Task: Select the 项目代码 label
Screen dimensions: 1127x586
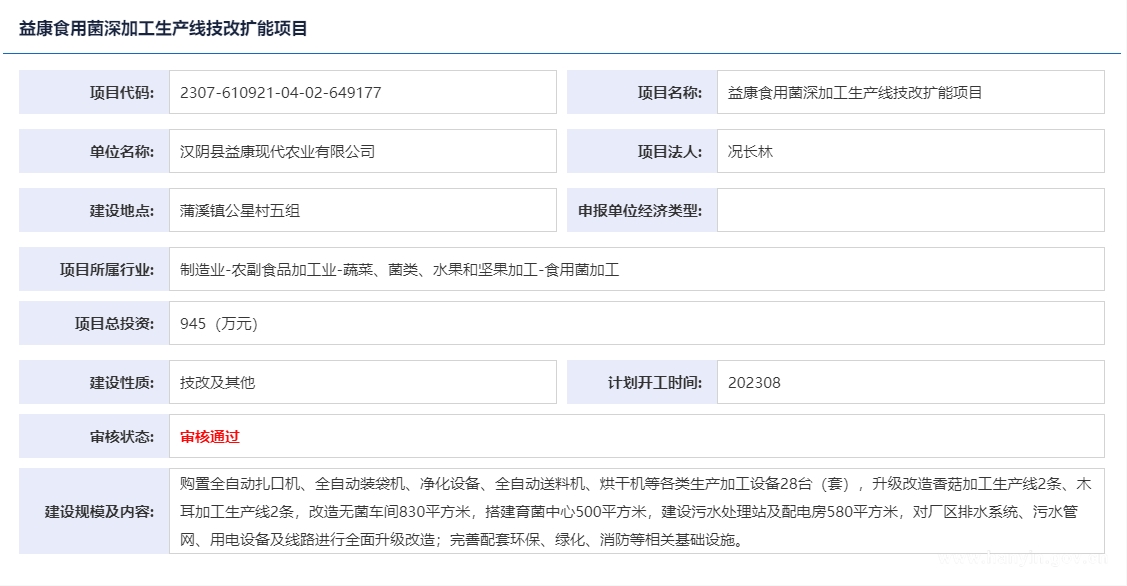Action: coord(121,93)
